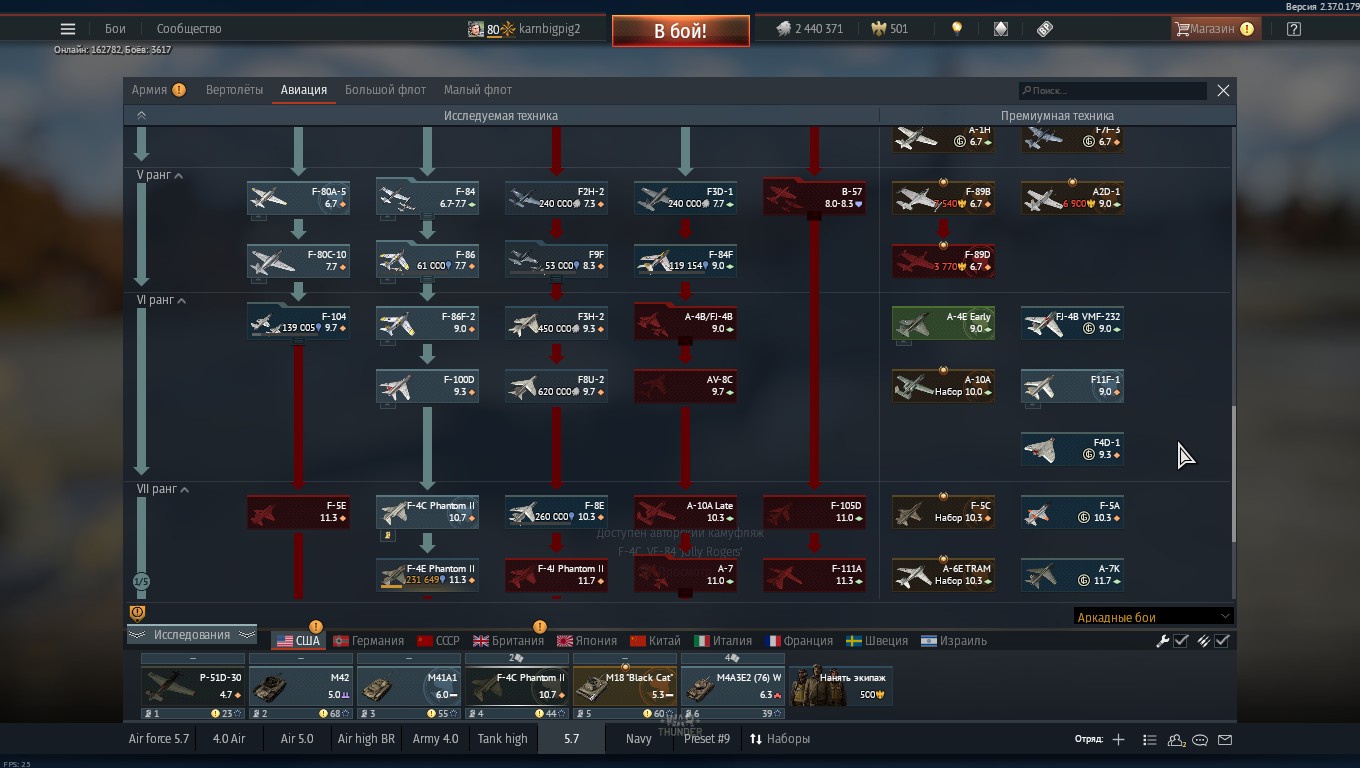Select the F-5C premium aircraft
This screenshot has height=768, width=1360.
943,512
